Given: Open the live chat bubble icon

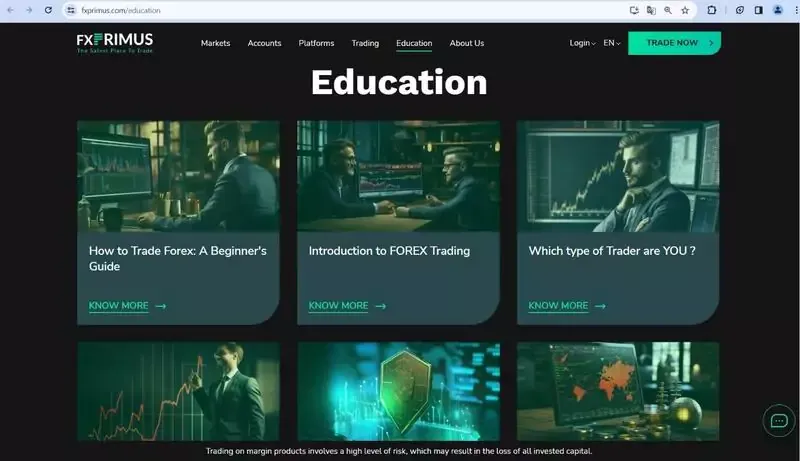Looking at the screenshot, I should pos(779,421).
